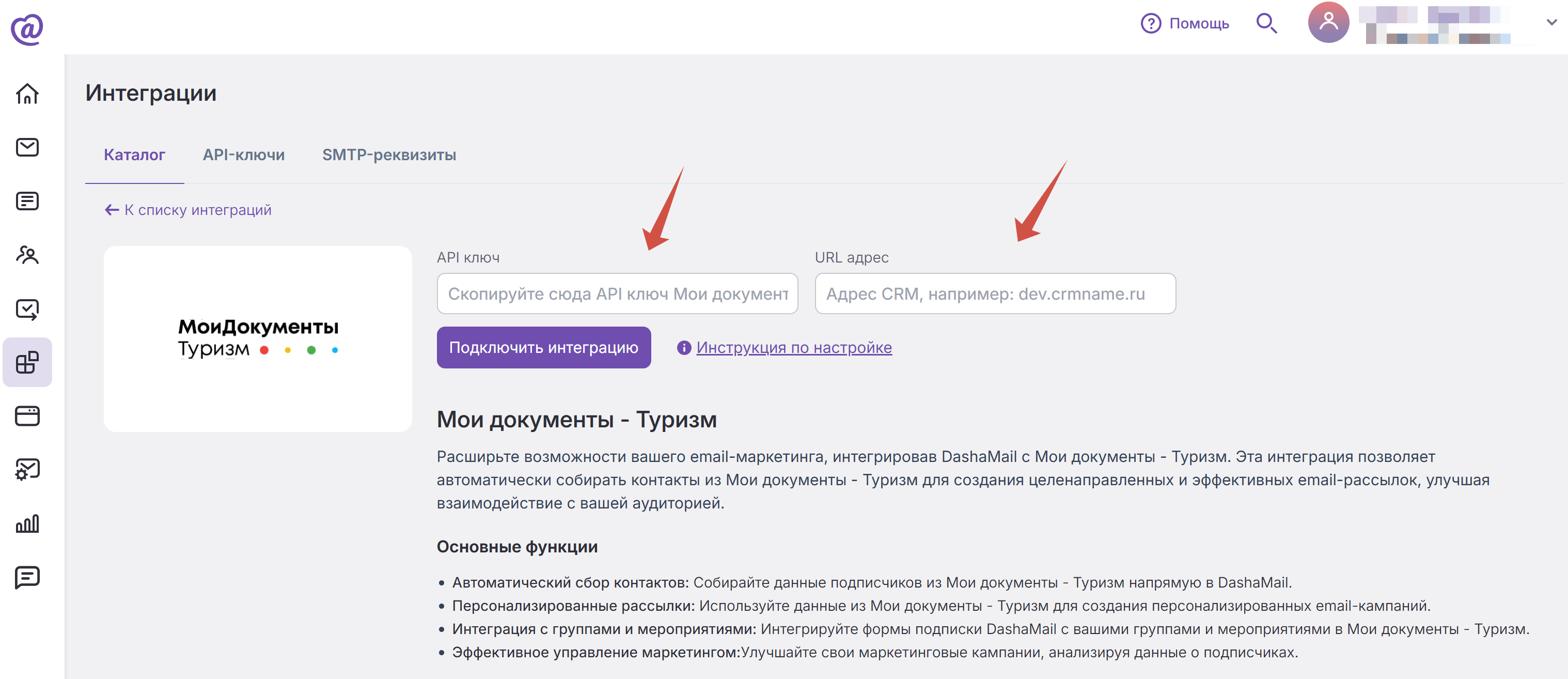Click the Помощь help link
The width and height of the screenshot is (1568, 679).
click(1199, 24)
